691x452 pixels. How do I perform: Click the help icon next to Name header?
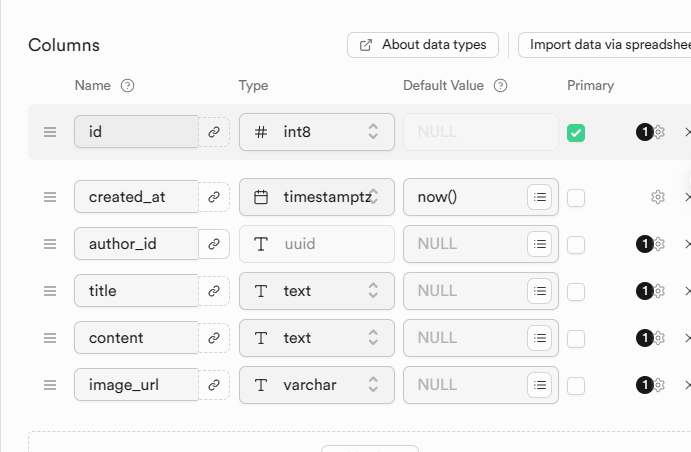(x=127, y=86)
